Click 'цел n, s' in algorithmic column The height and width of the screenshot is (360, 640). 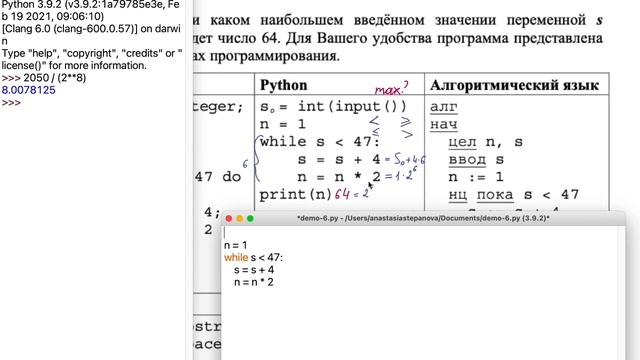point(485,142)
